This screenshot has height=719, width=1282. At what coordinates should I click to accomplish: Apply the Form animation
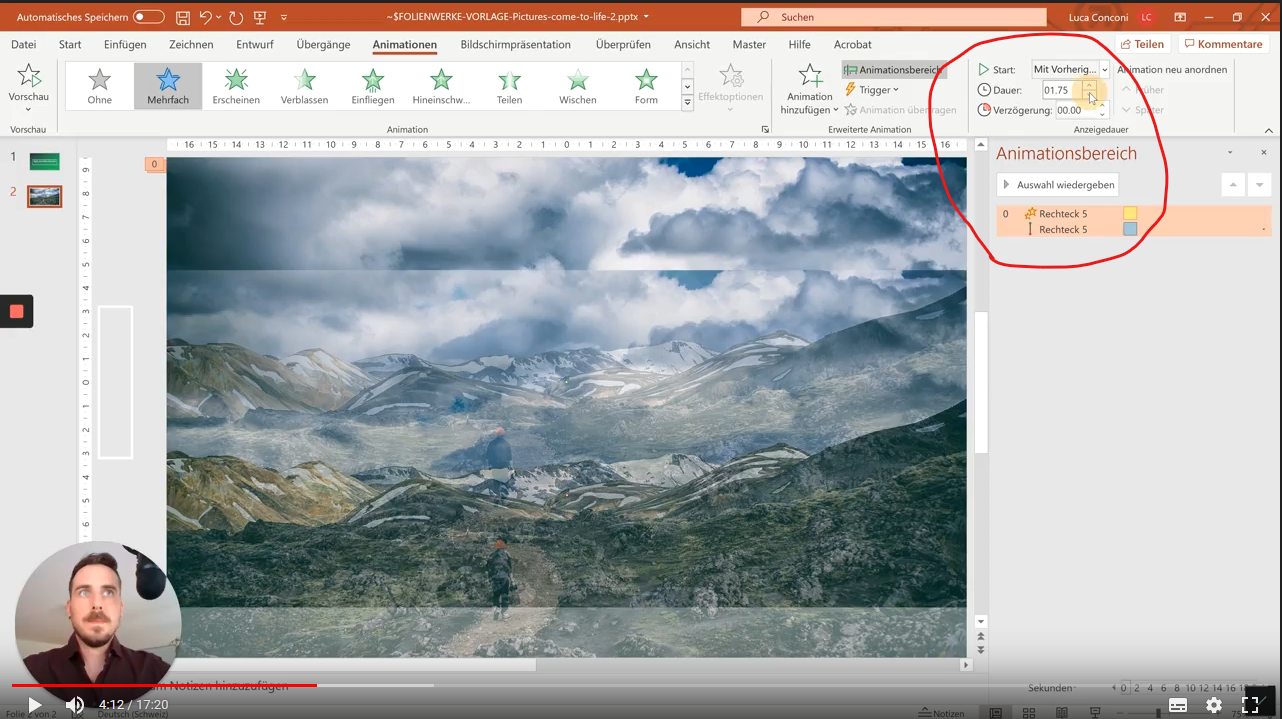[646, 86]
